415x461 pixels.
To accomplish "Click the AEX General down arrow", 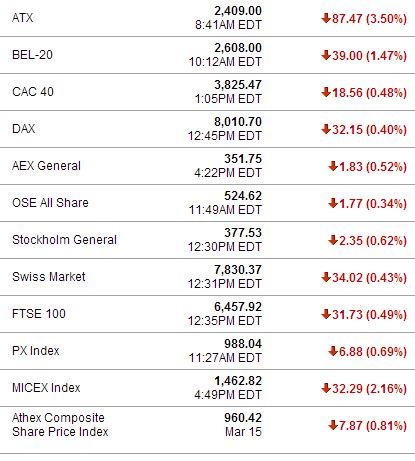I will click(x=333, y=166).
